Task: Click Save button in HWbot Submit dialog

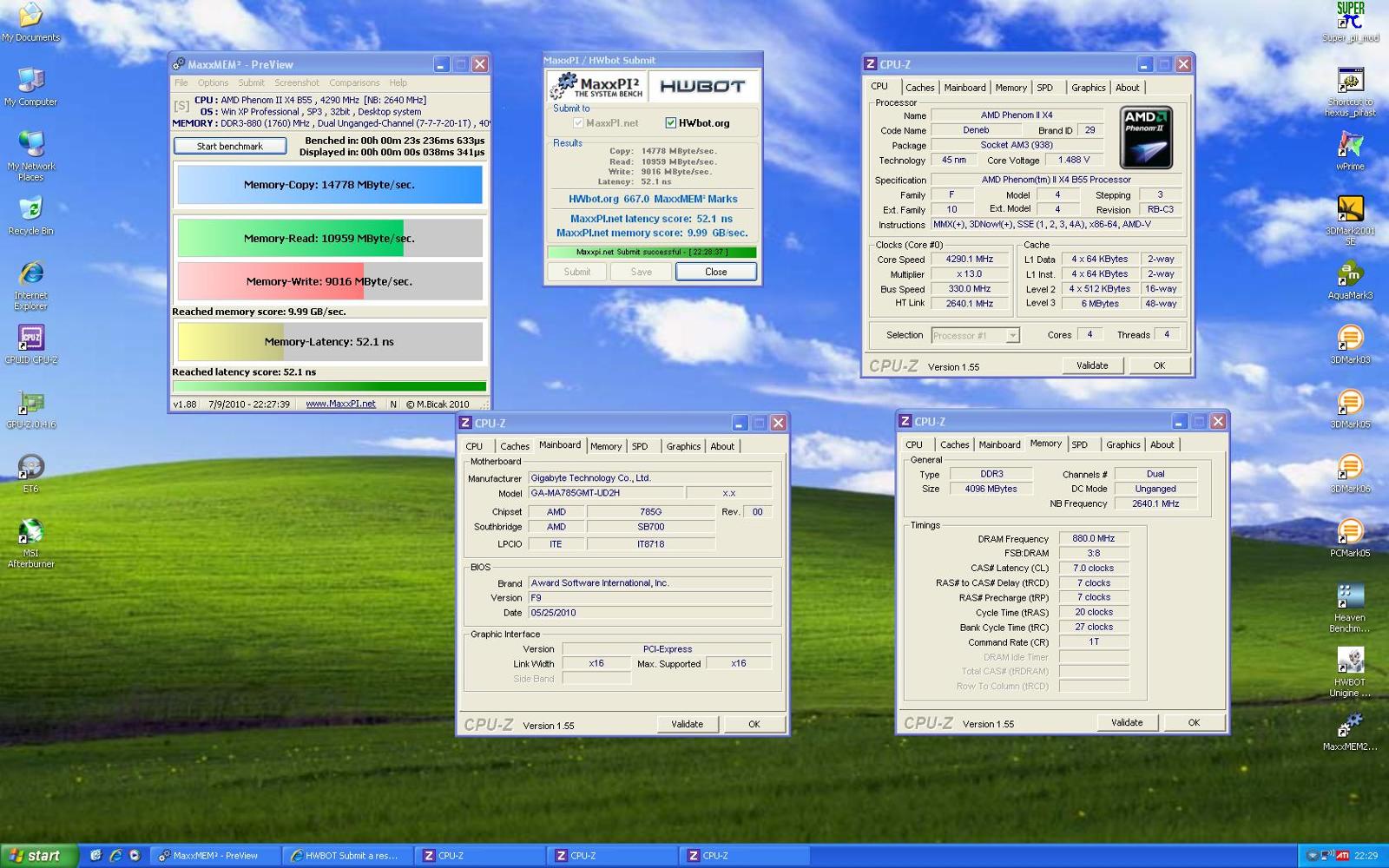Action: [x=642, y=272]
